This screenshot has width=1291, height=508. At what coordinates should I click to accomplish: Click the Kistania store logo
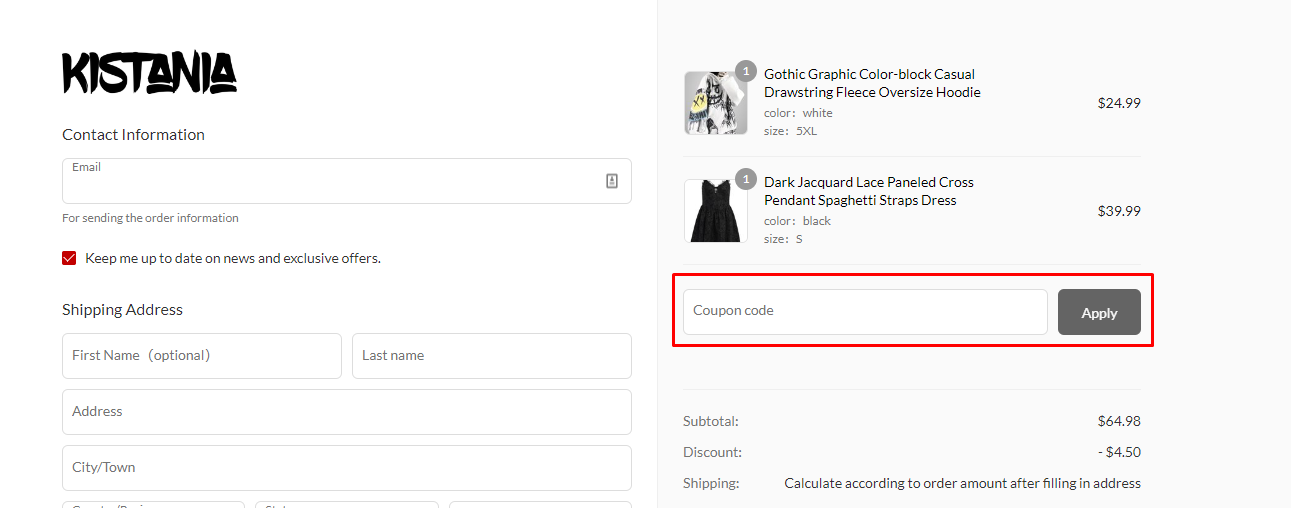click(x=149, y=73)
